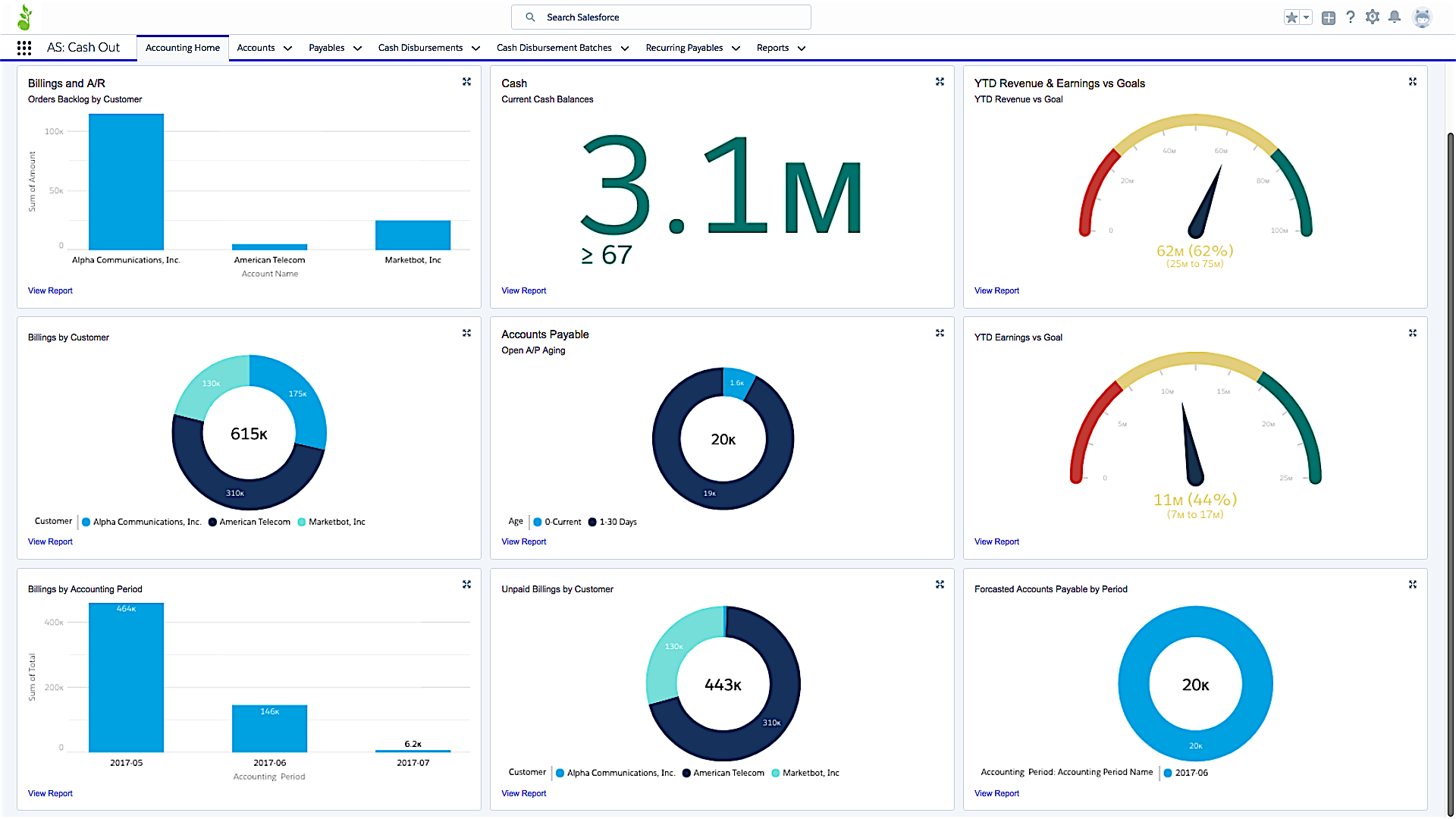This screenshot has width=1456, height=819.
Task: Expand the Accounts Payable chart
Action: (x=940, y=333)
